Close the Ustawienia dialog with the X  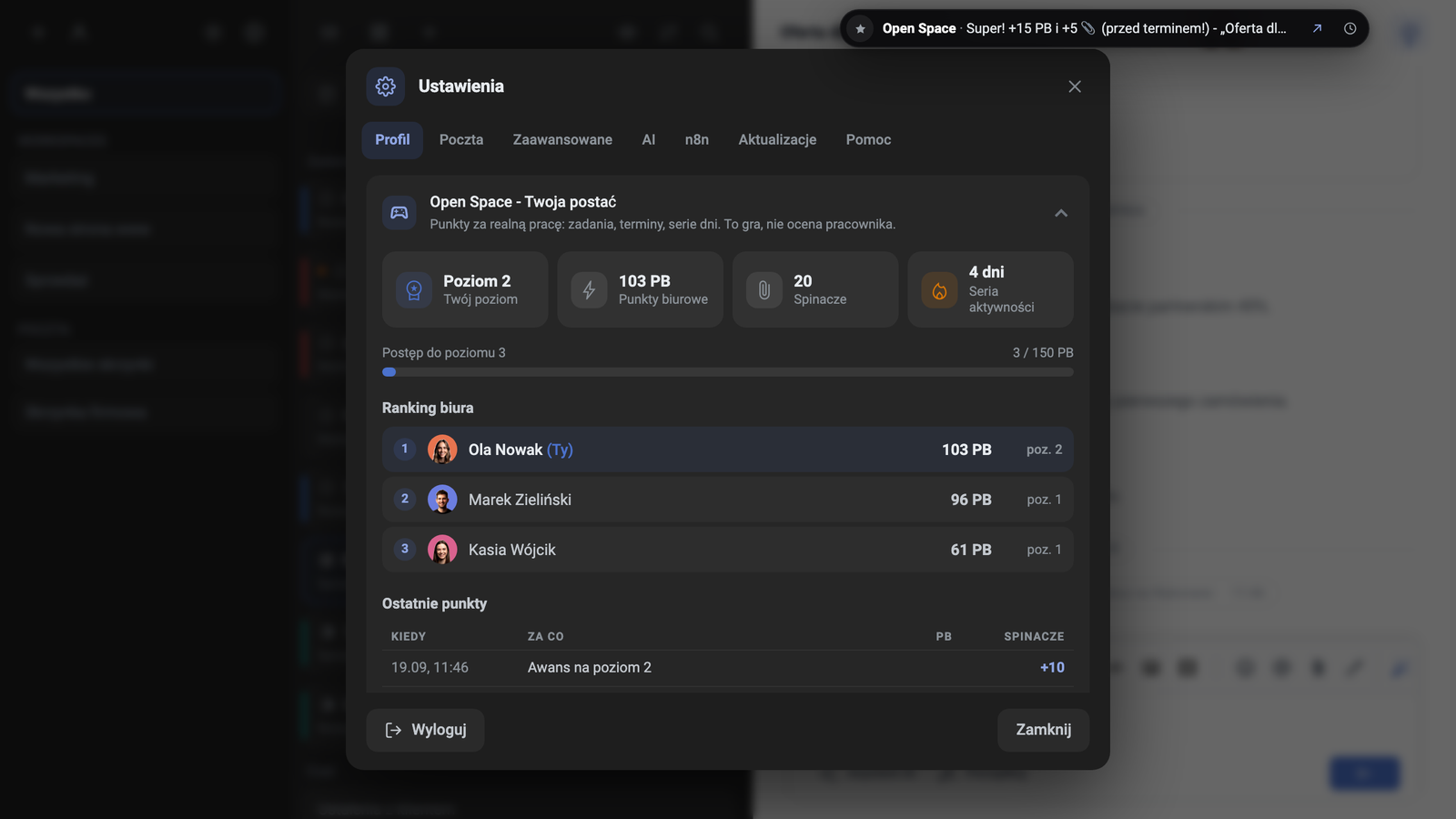click(x=1075, y=86)
